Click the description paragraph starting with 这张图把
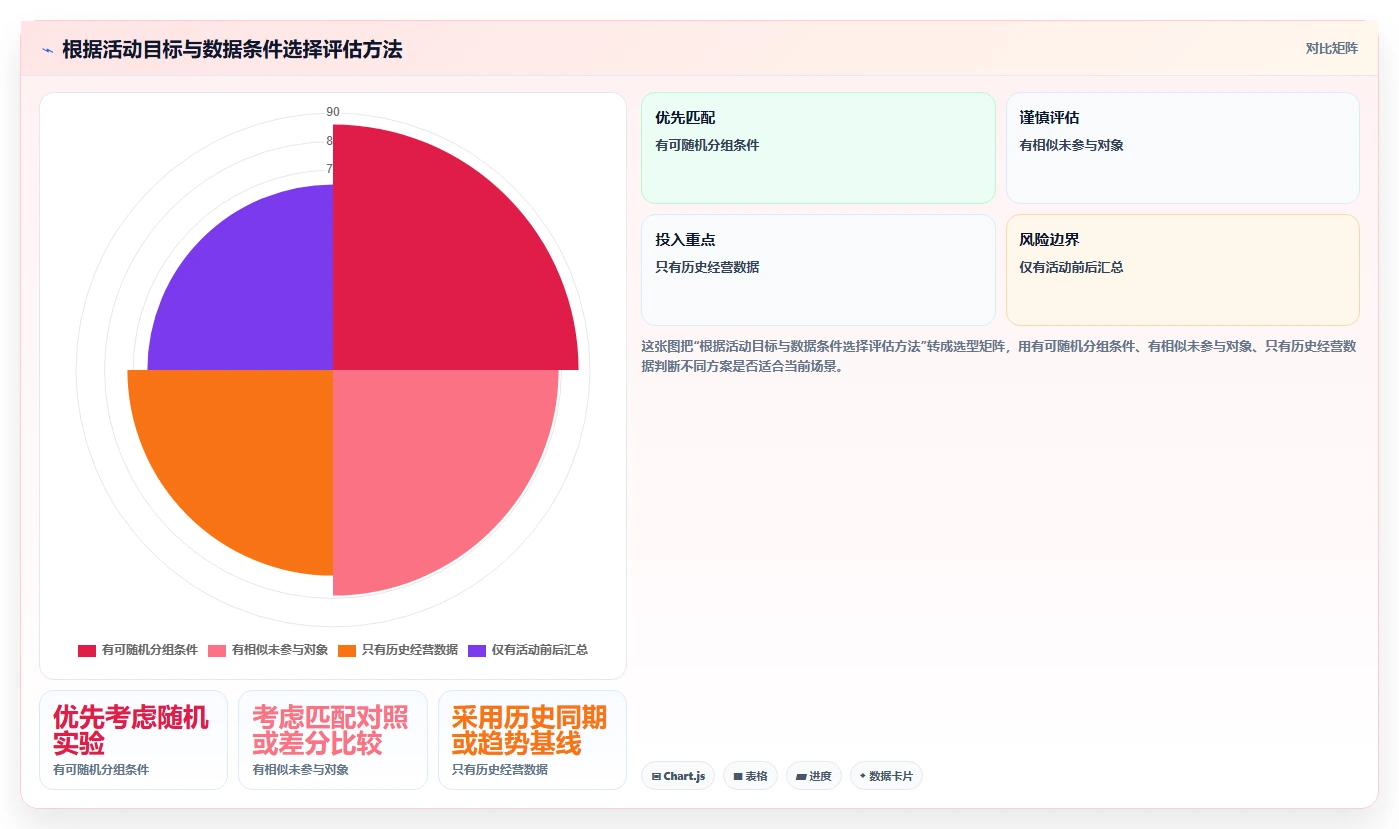 [998, 356]
